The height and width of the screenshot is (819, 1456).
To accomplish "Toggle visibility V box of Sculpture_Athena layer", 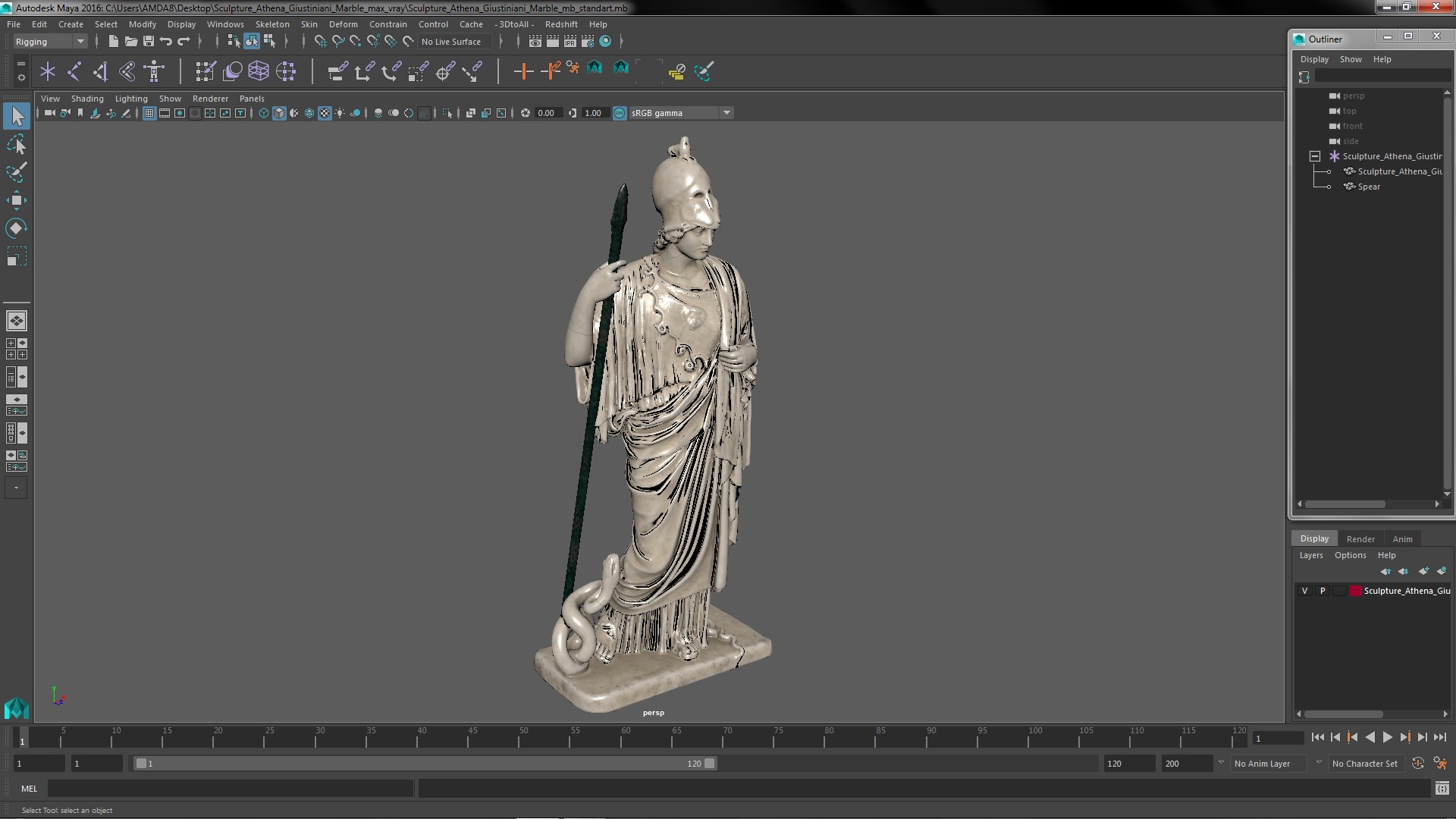I will point(1304,591).
